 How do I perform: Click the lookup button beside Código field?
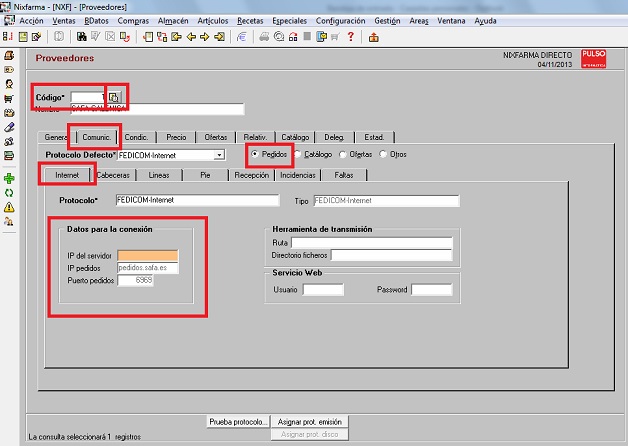click(x=114, y=97)
